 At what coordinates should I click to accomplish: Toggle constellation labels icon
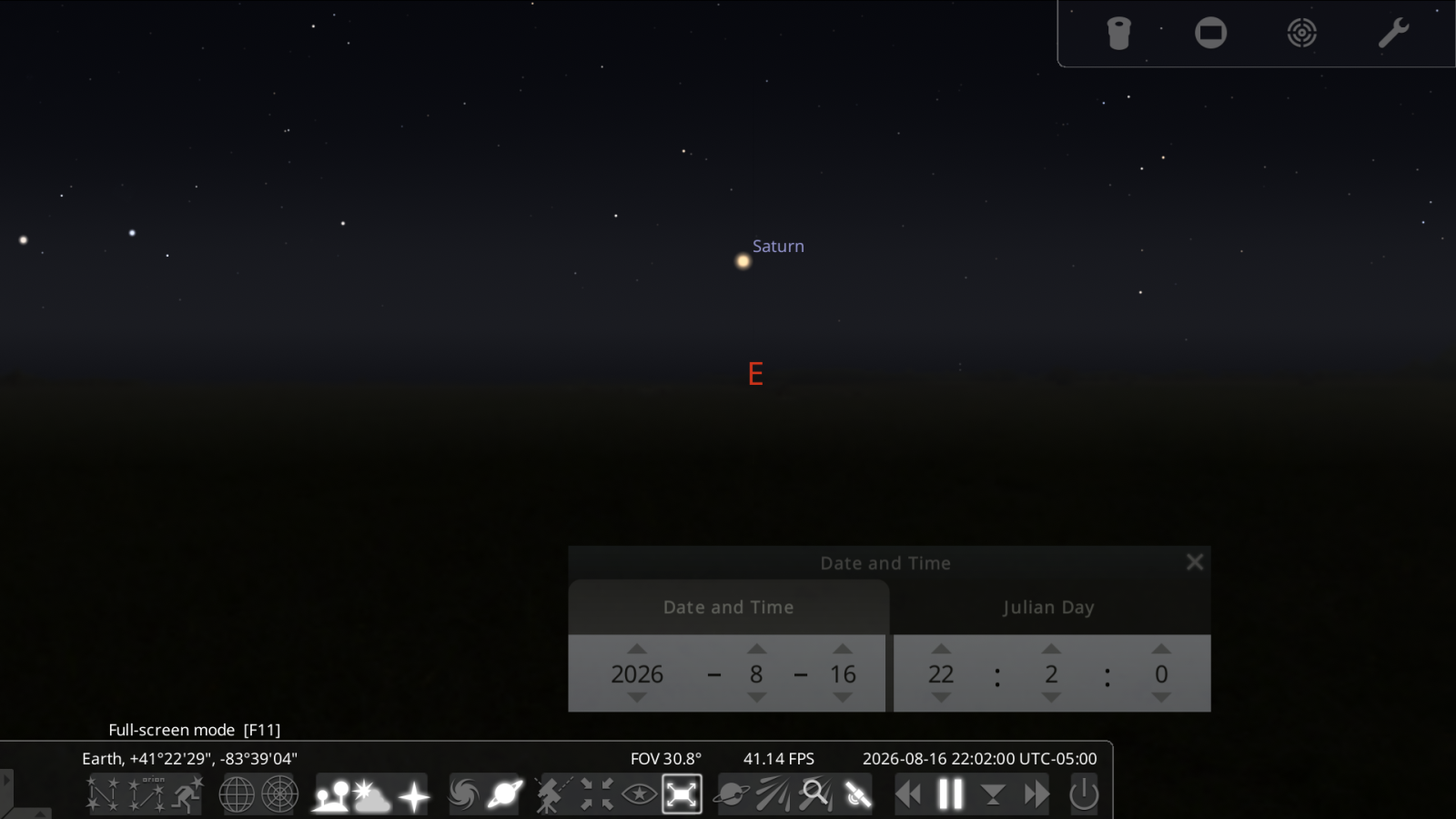point(147,794)
